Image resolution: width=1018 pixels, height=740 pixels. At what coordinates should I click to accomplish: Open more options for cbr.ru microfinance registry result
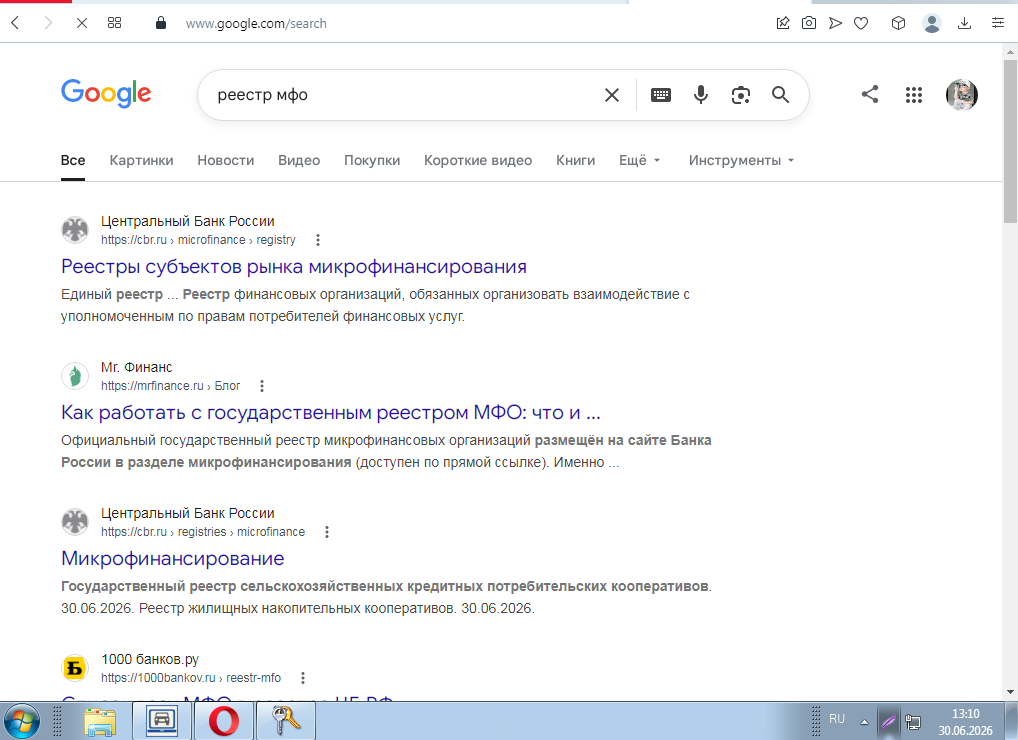318,240
